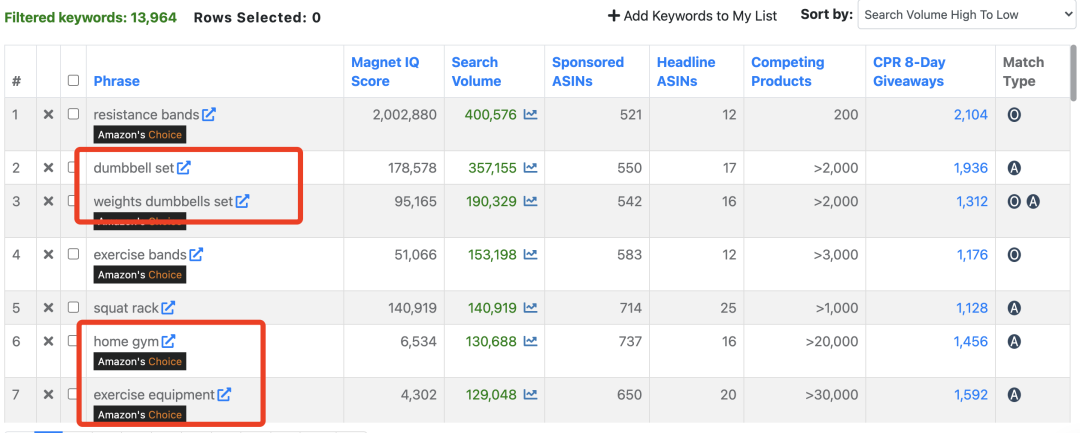Sort by Magnet IQ Score column header
The width and height of the screenshot is (1080, 433).
point(385,72)
